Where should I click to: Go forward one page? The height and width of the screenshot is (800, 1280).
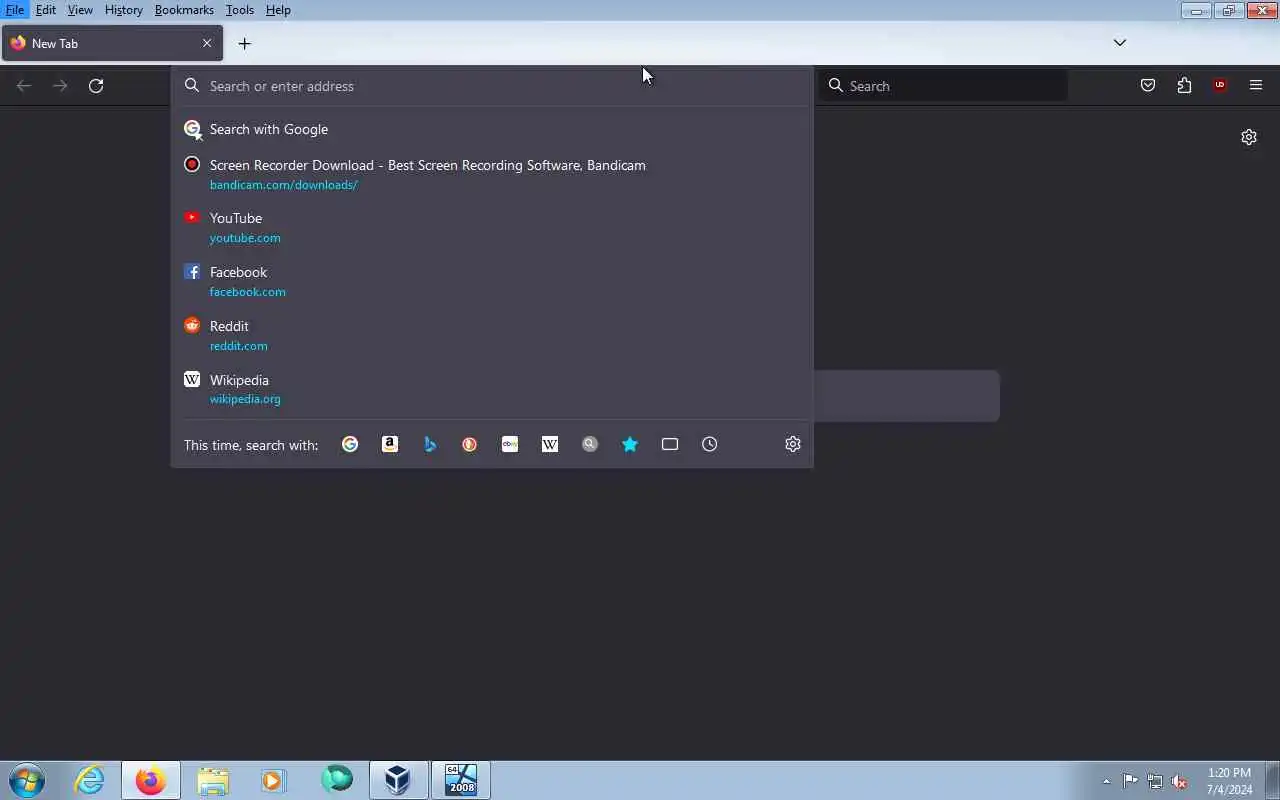pos(60,86)
